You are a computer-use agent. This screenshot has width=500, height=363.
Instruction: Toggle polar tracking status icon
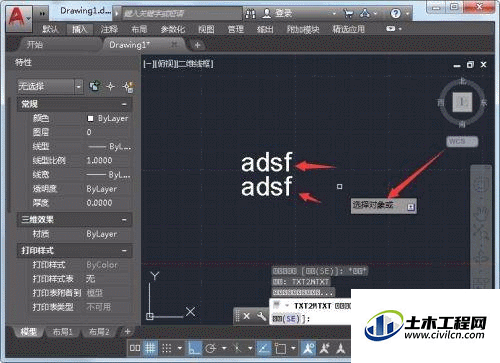click(210, 349)
